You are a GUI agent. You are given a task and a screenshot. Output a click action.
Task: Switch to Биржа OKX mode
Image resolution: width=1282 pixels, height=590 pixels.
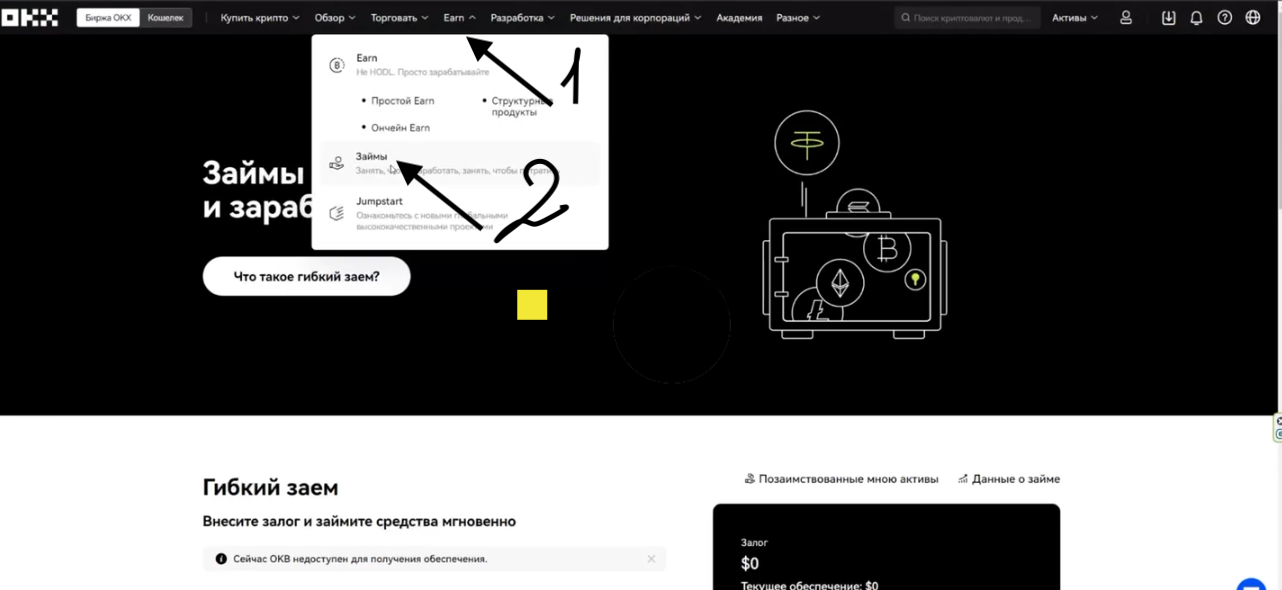point(108,18)
